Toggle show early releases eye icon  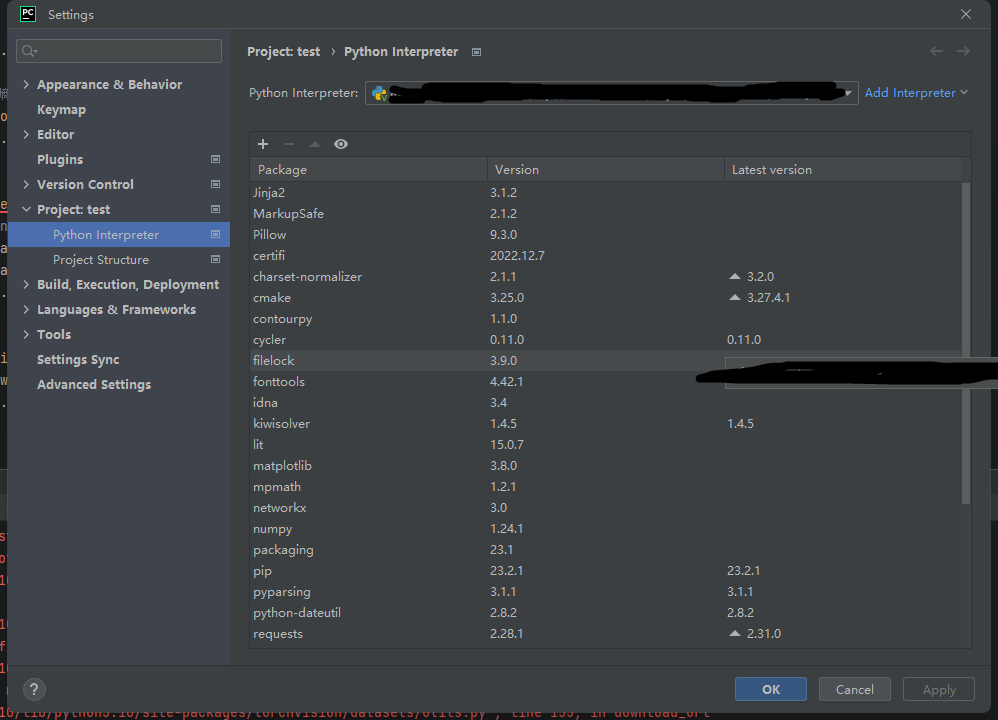point(341,144)
